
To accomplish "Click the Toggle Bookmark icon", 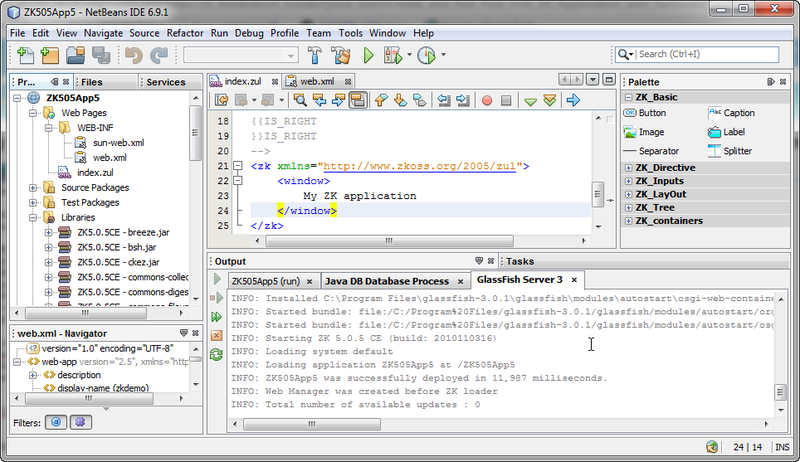I will click(419, 100).
